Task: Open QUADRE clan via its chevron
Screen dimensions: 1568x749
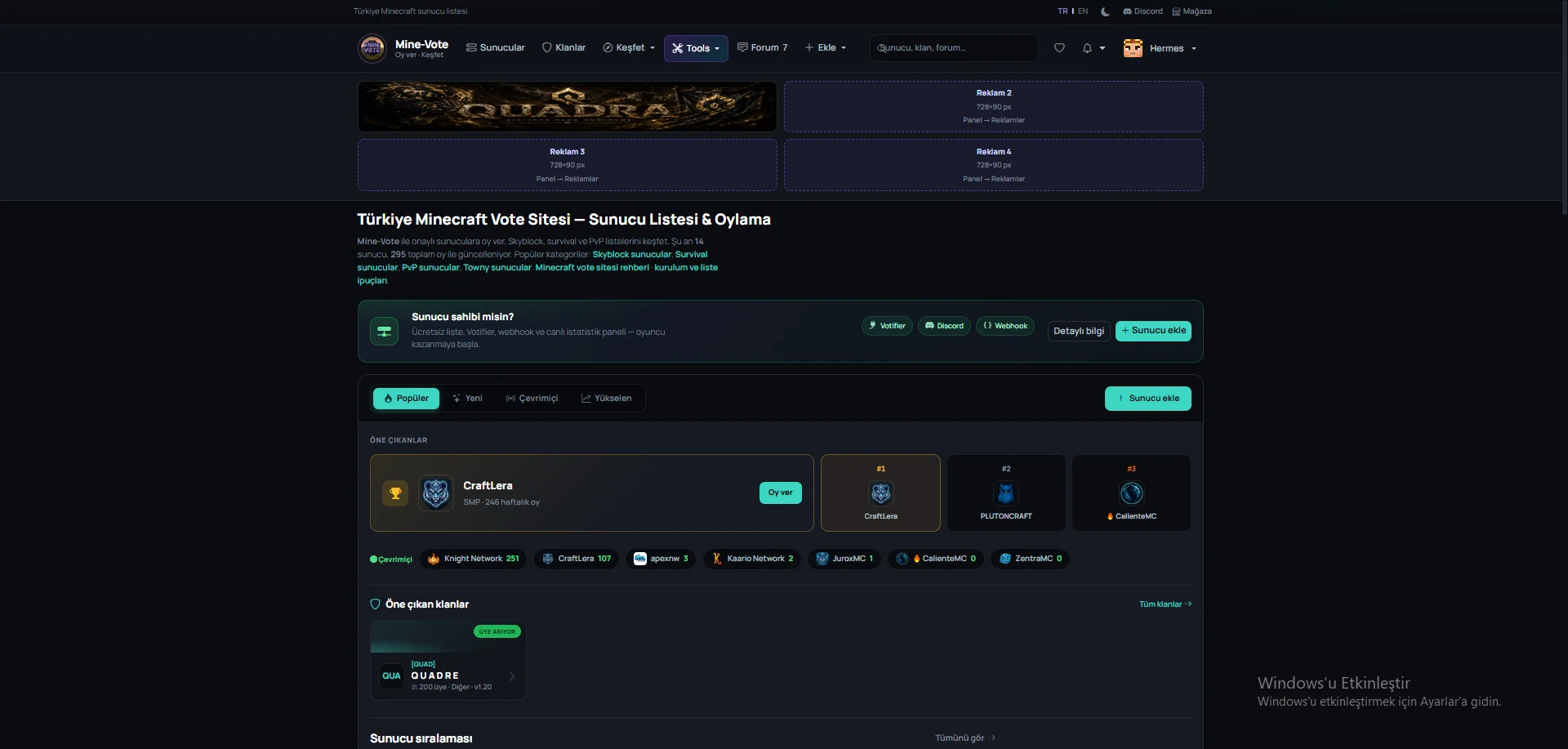Action: 512,676
